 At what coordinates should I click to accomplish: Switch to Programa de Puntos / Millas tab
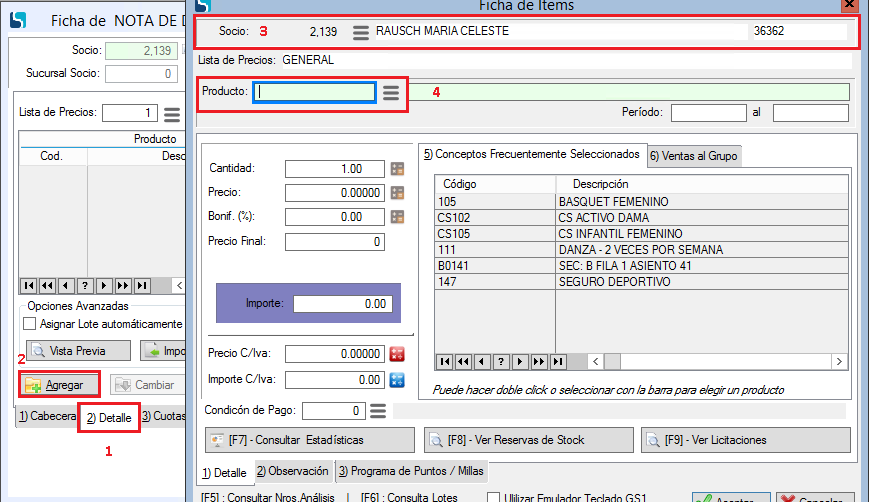[411, 471]
